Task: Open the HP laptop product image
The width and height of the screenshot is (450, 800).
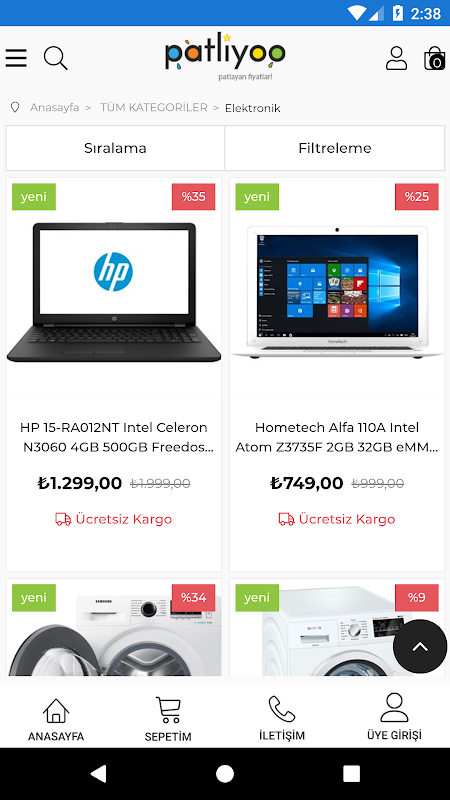Action: coord(114,292)
